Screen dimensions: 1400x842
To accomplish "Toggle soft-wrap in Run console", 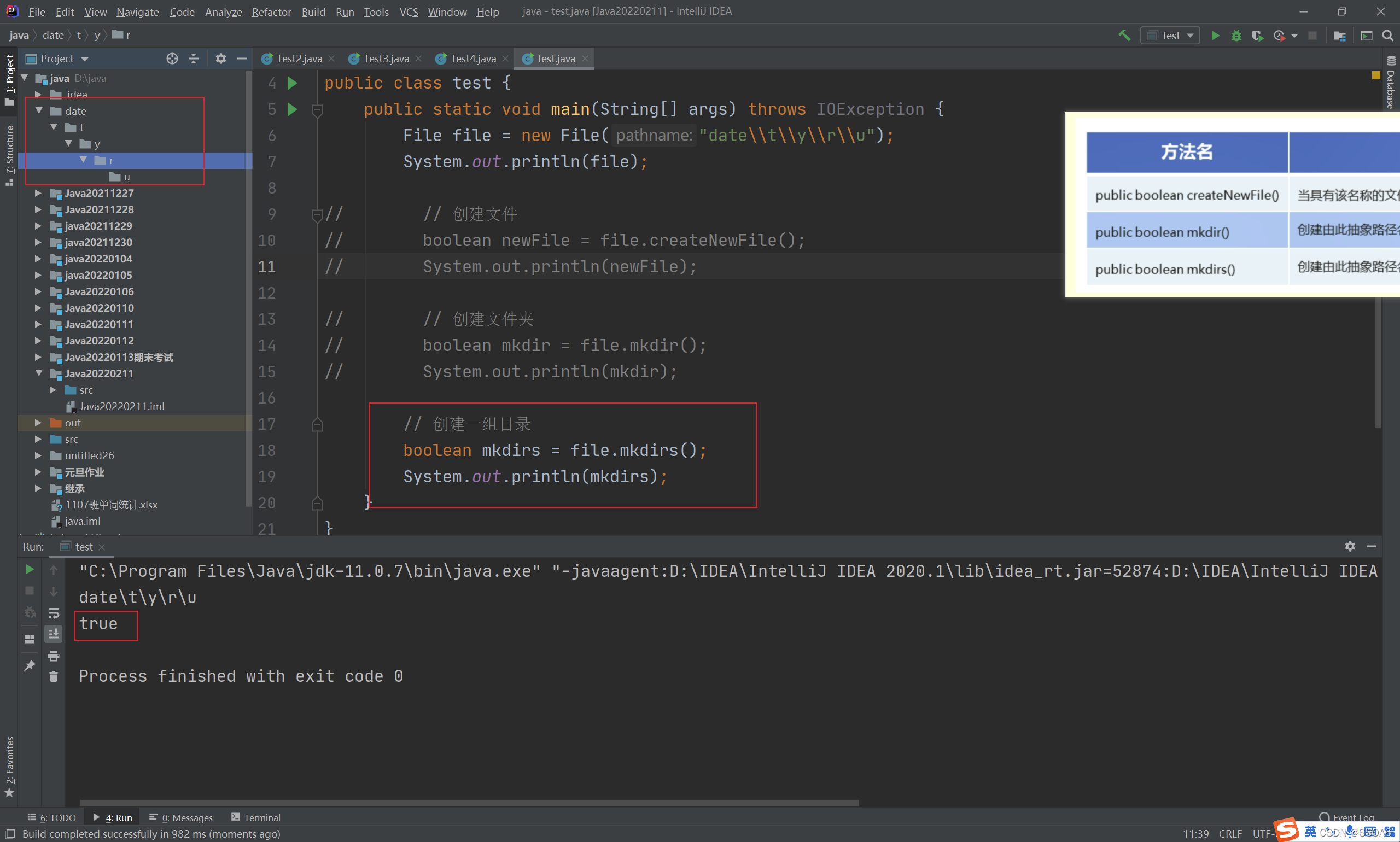I will tap(54, 613).
